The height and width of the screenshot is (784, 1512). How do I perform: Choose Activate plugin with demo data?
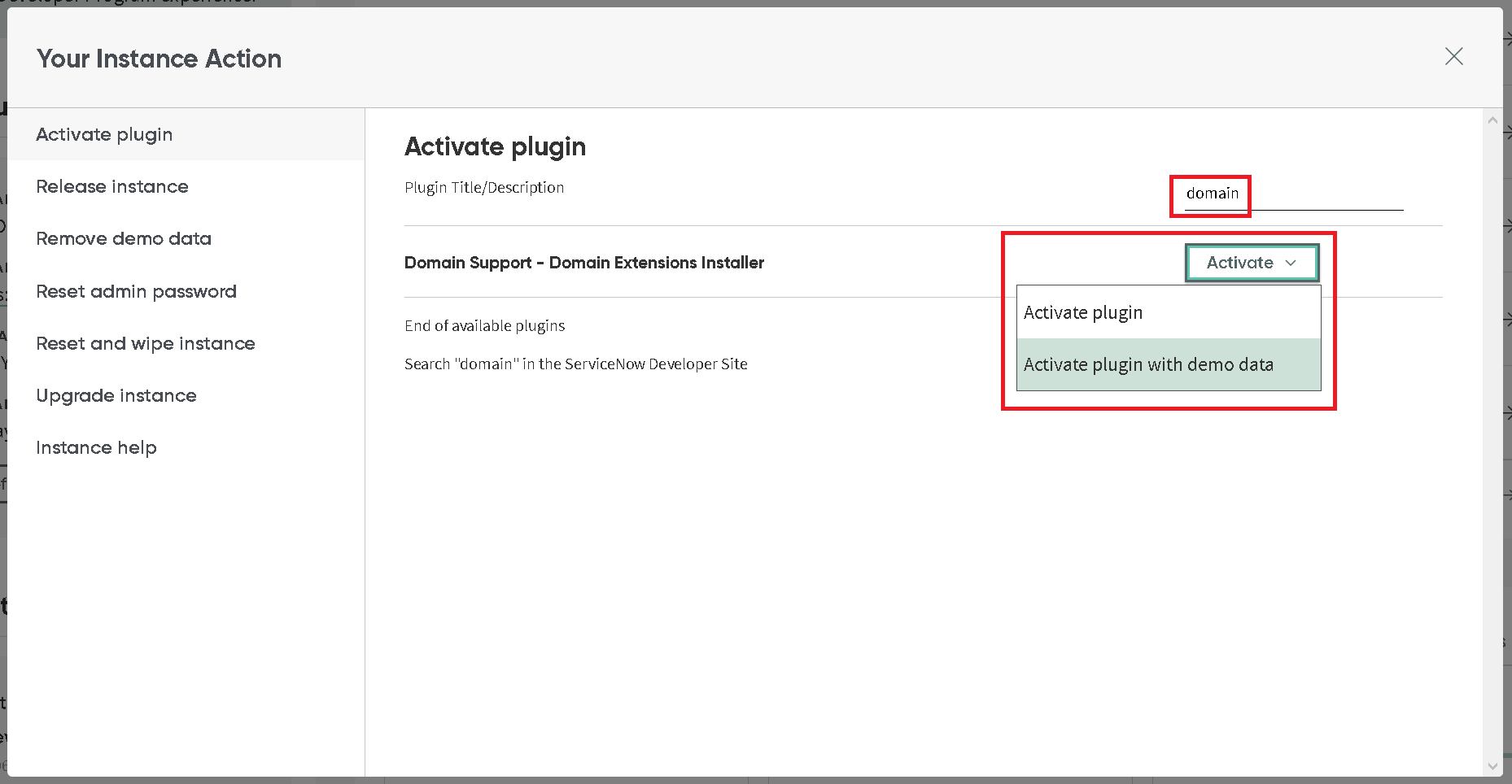[1148, 364]
